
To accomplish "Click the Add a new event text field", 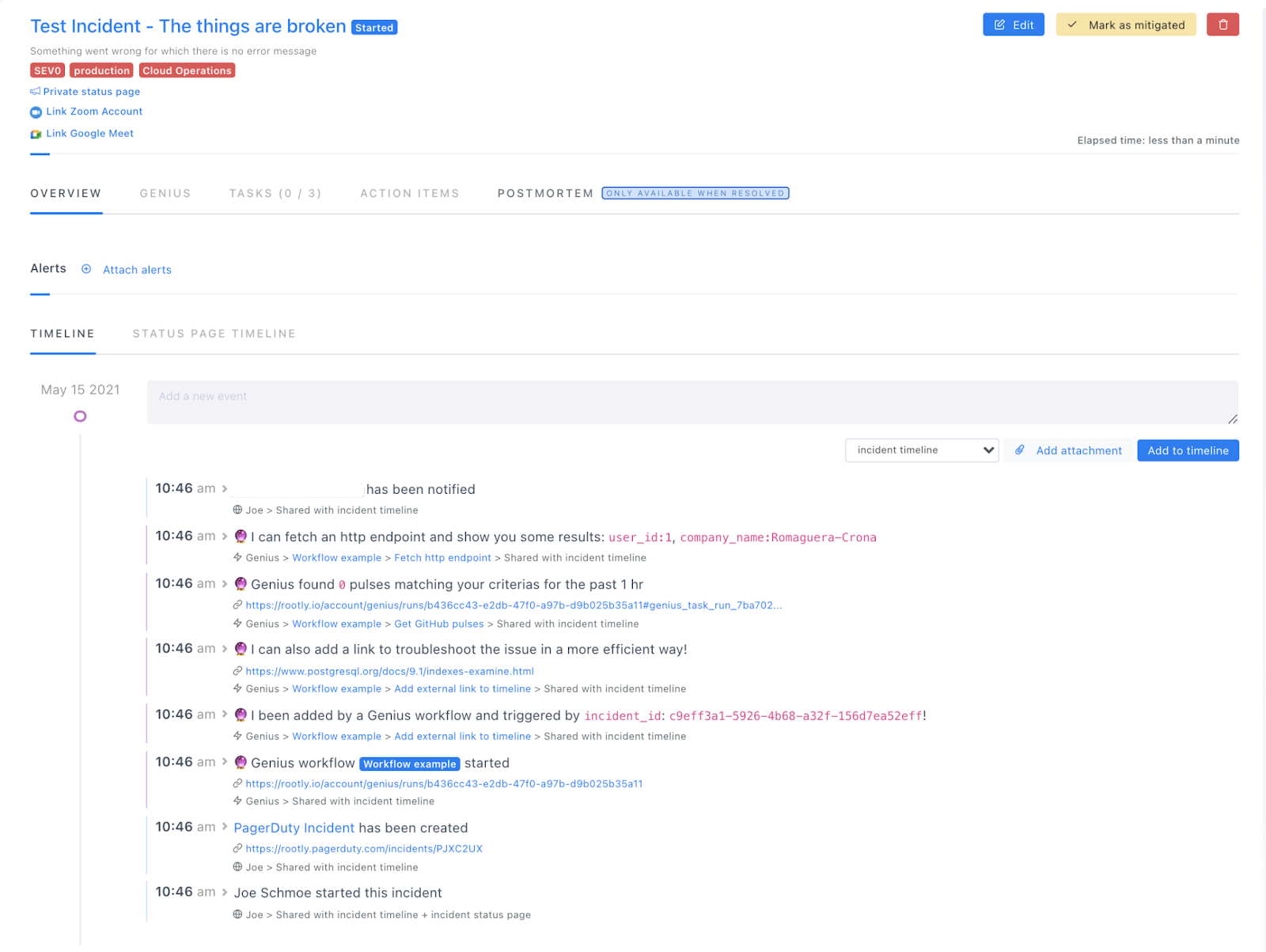I will coord(692,402).
